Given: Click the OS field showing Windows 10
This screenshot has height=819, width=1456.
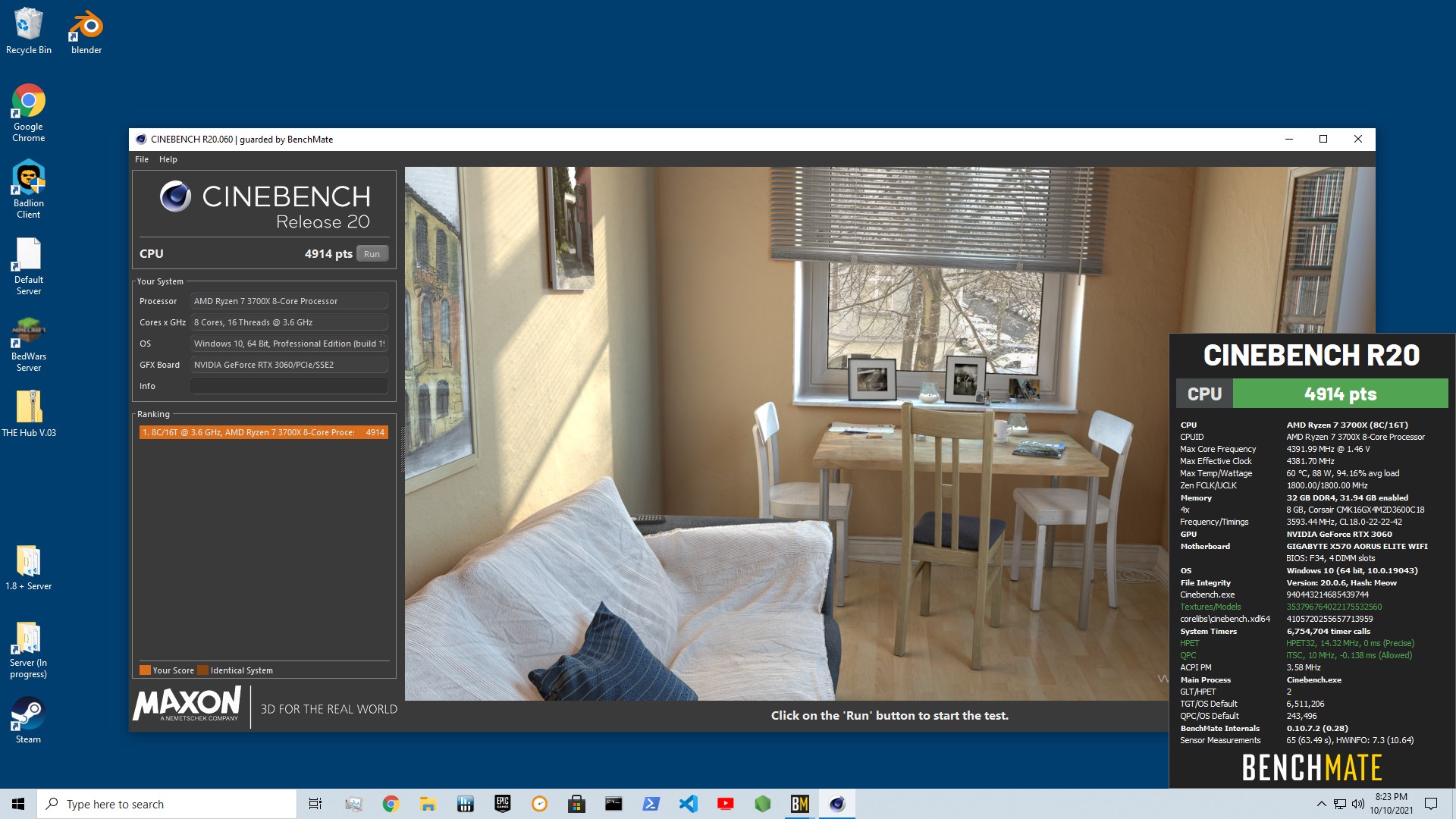Looking at the screenshot, I should point(289,344).
